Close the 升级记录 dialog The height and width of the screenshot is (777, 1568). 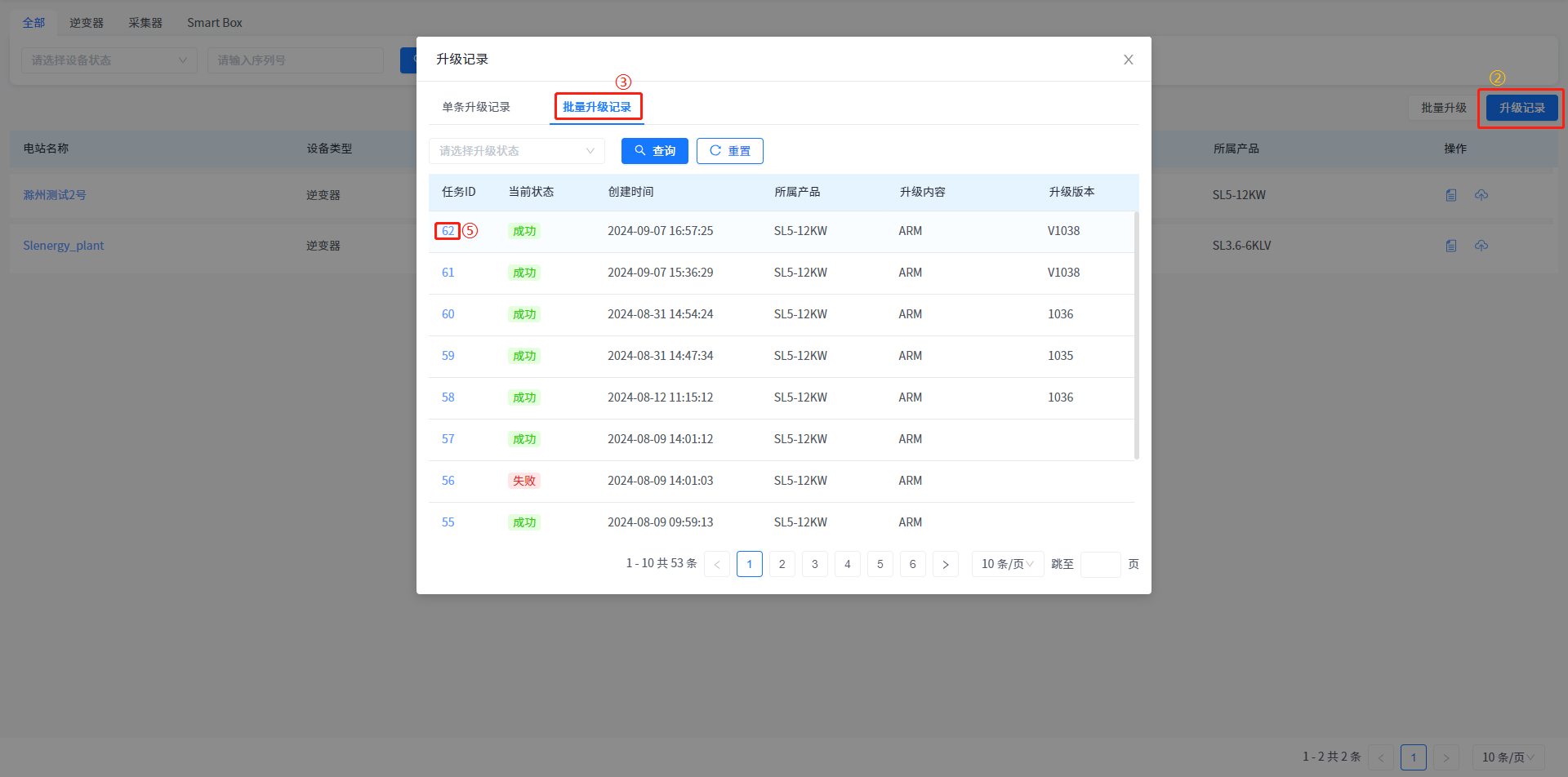coord(1128,60)
